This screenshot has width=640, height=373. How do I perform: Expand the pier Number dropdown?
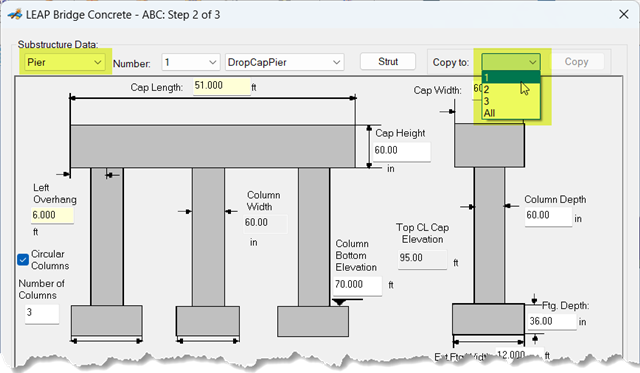coord(191,62)
